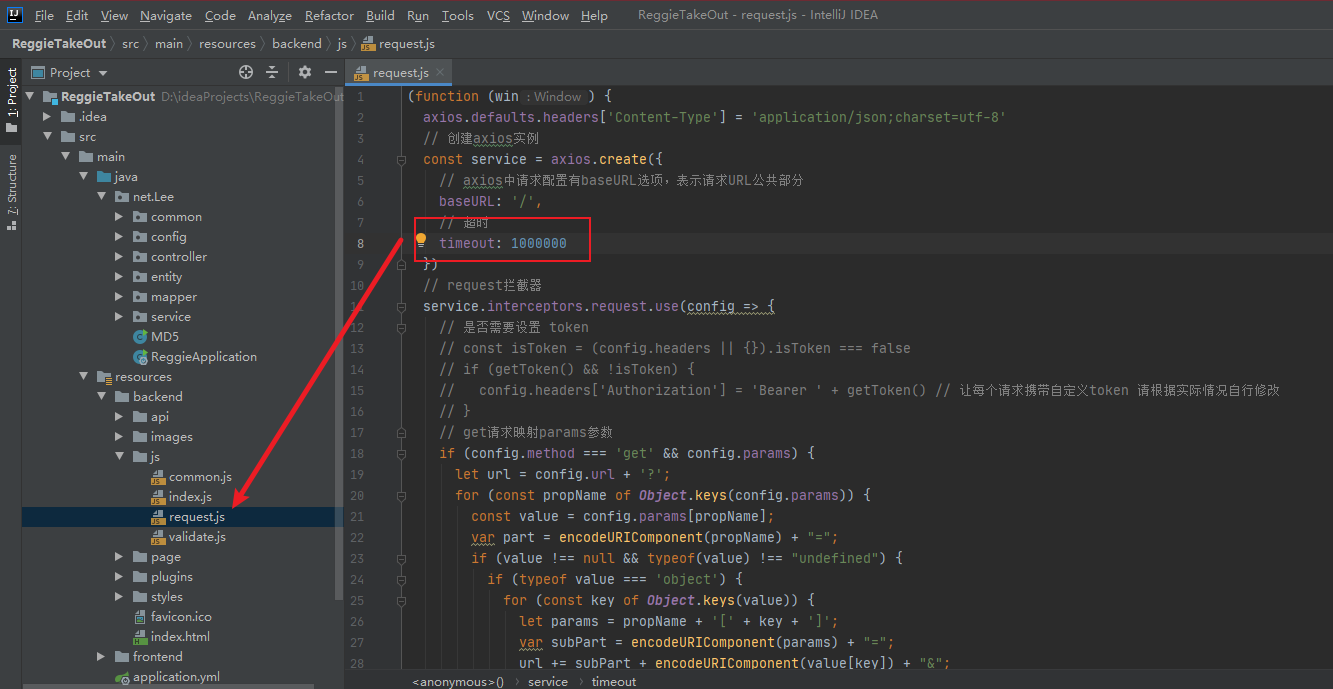
Task: Select the ReggieApplication class
Action: tap(203, 357)
